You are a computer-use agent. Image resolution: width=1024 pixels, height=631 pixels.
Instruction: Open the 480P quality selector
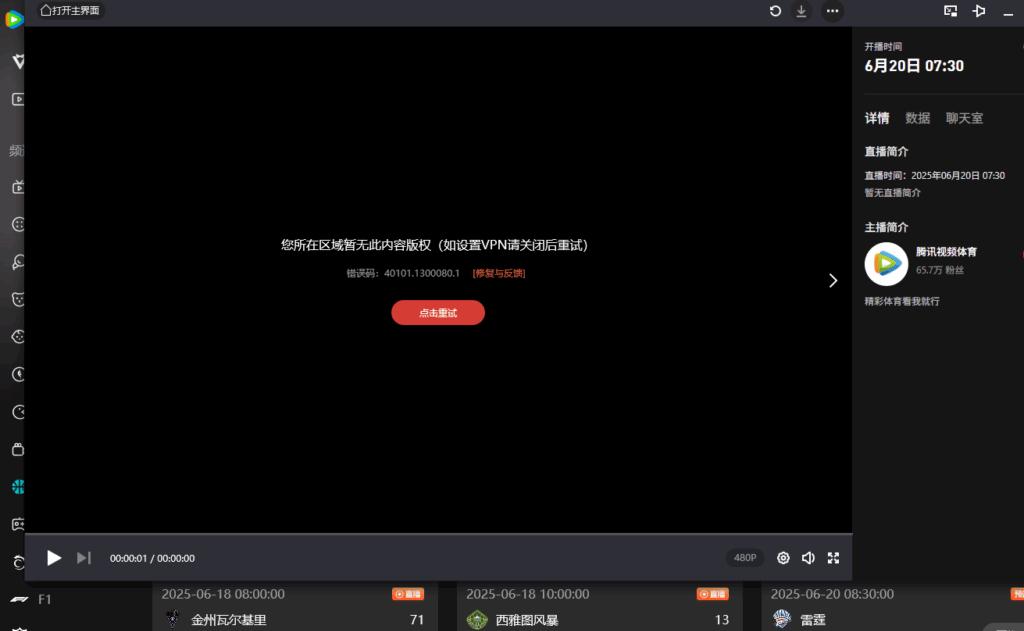point(745,558)
